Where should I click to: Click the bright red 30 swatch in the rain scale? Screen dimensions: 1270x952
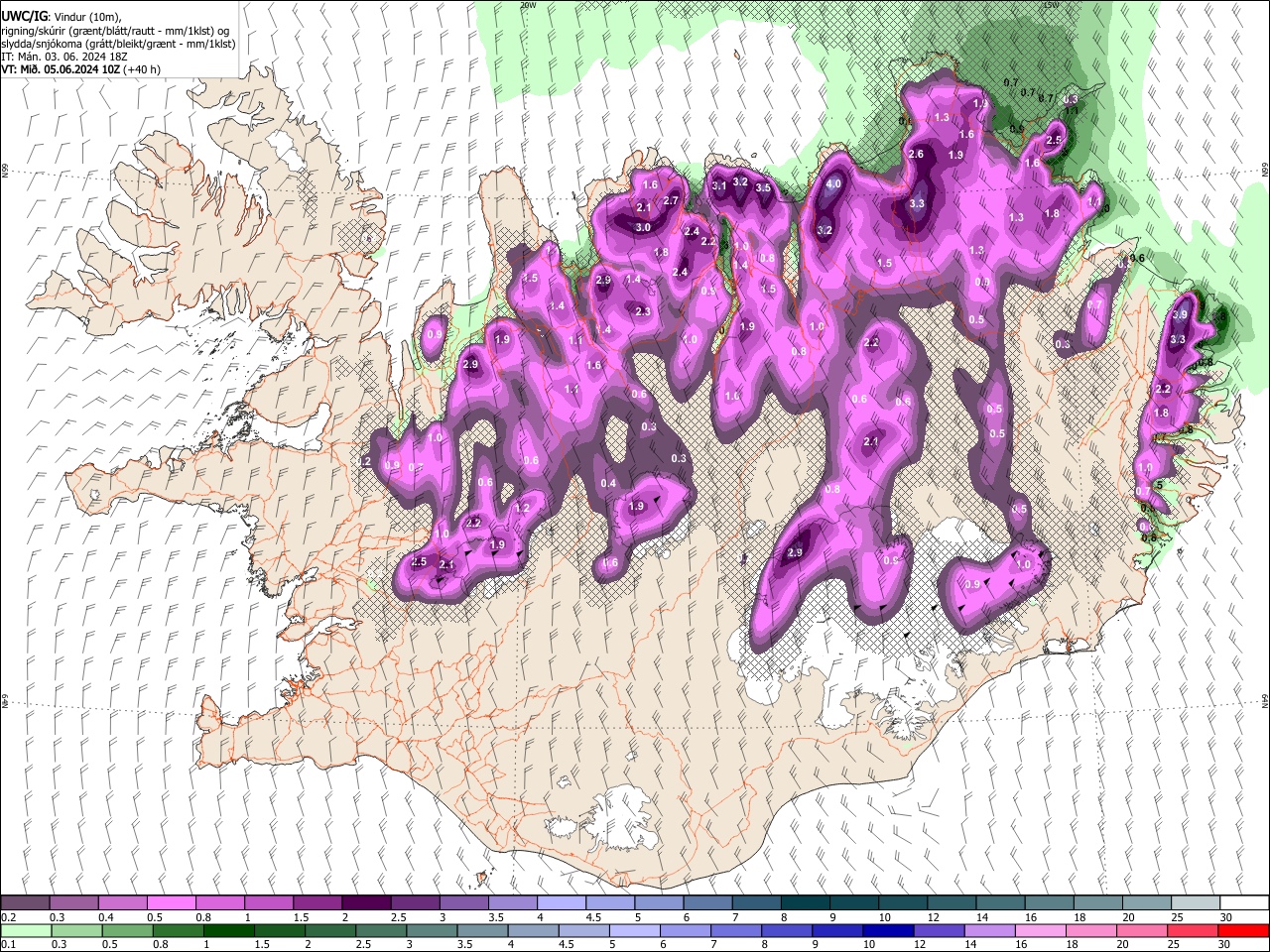[1243, 930]
